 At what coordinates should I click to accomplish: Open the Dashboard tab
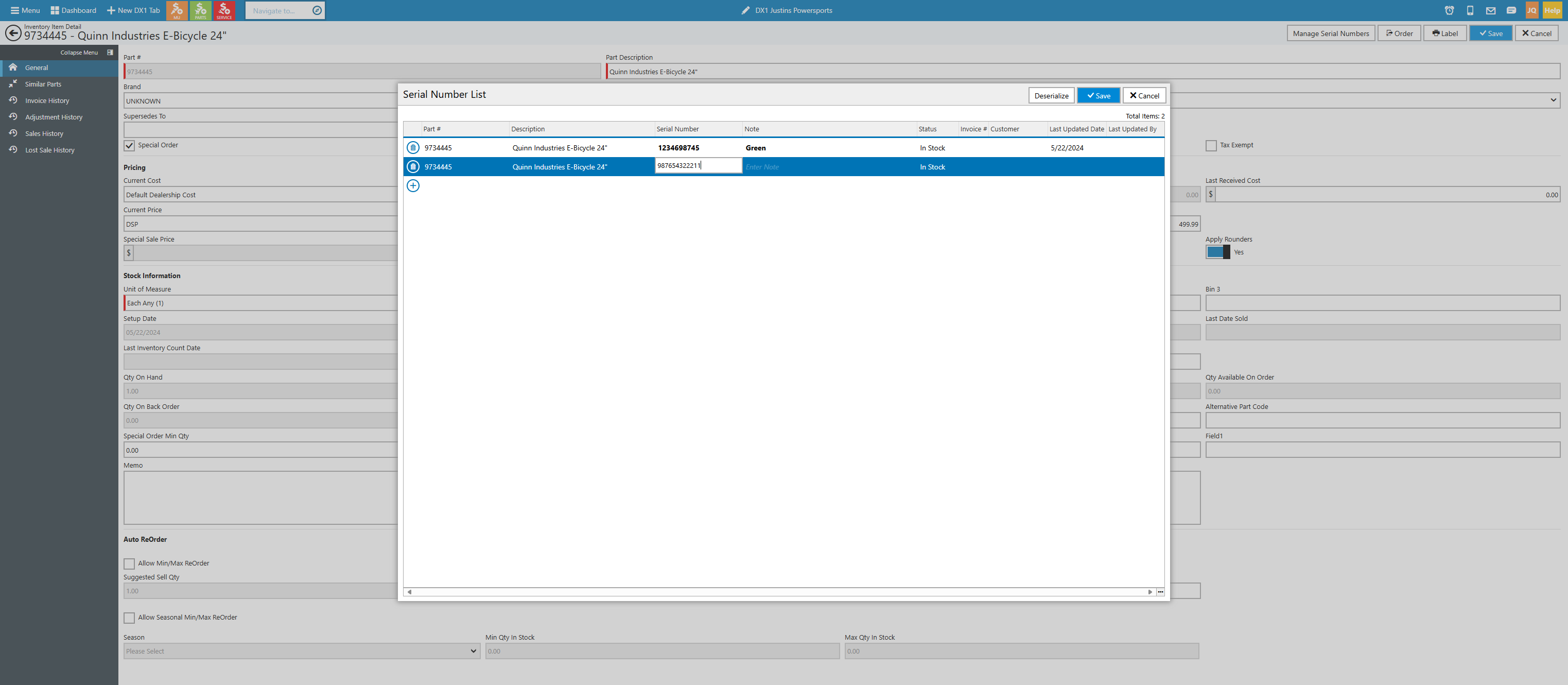point(73,10)
